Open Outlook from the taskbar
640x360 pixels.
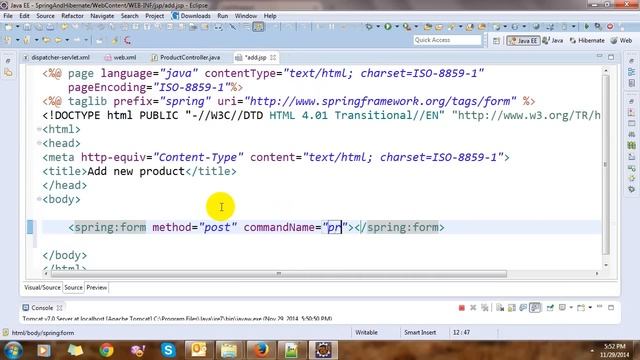point(199,350)
